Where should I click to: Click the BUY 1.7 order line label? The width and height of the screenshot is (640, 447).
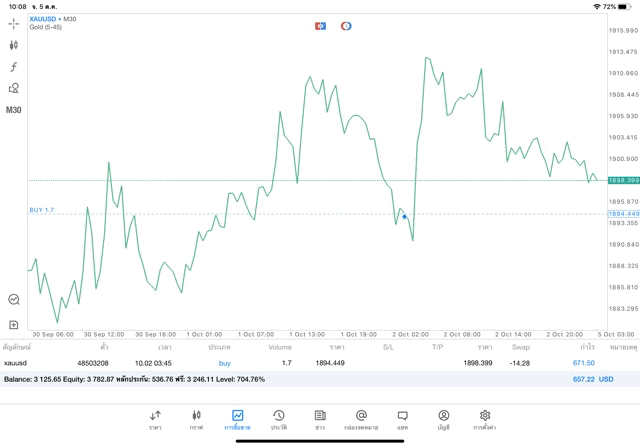[x=42, y=210]
